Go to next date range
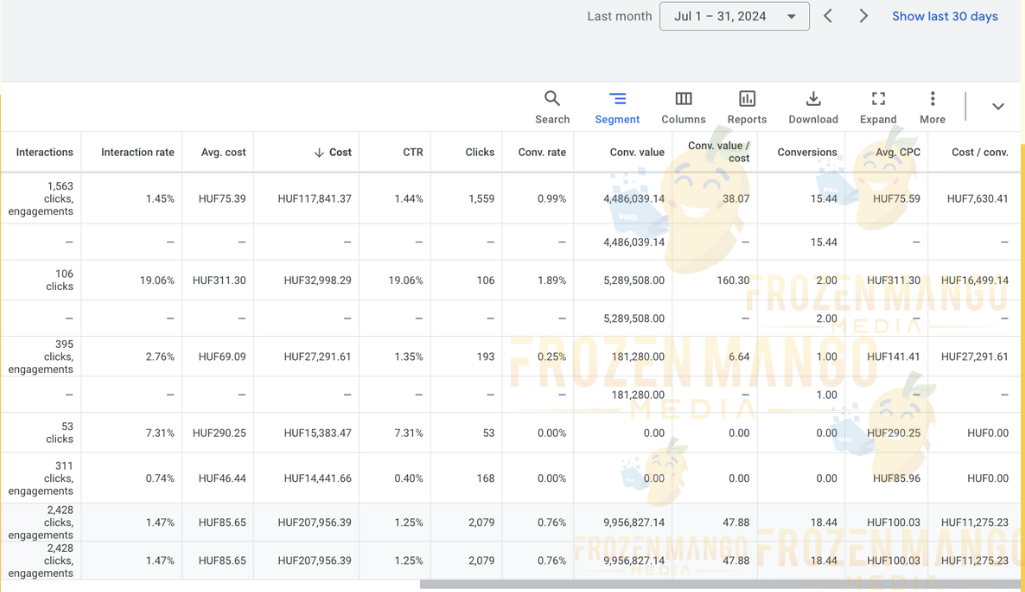 (864, 16)
